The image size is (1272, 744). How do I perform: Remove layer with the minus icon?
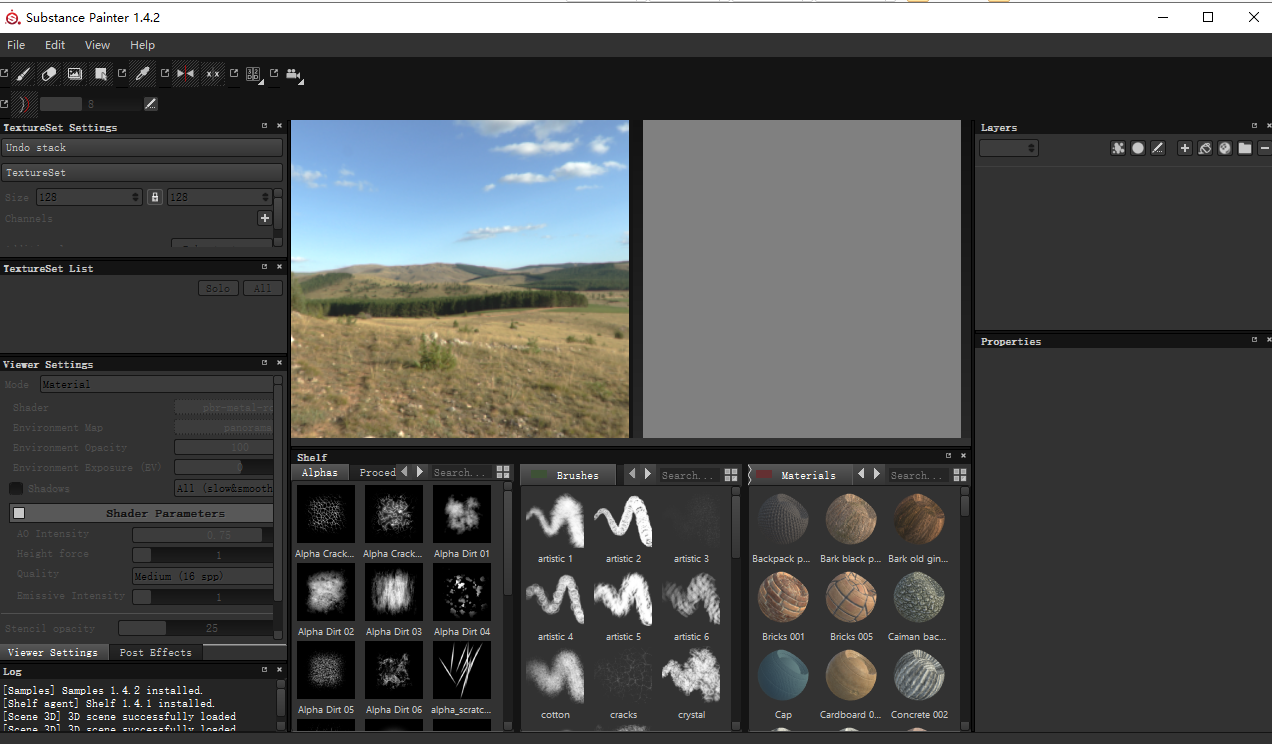point(1264,148)
